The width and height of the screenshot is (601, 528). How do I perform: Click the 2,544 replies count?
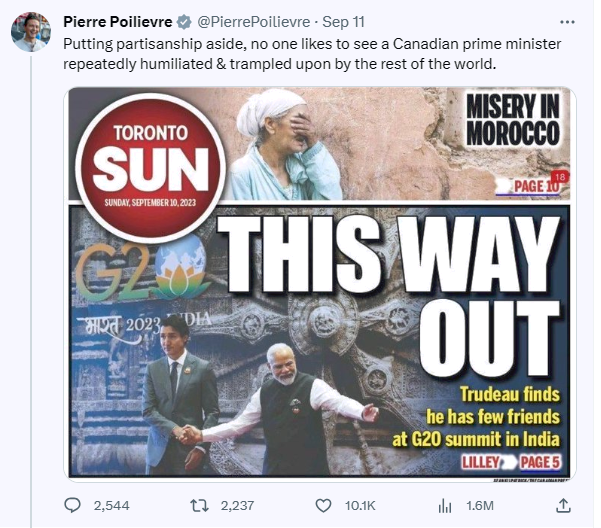point(112,506)
